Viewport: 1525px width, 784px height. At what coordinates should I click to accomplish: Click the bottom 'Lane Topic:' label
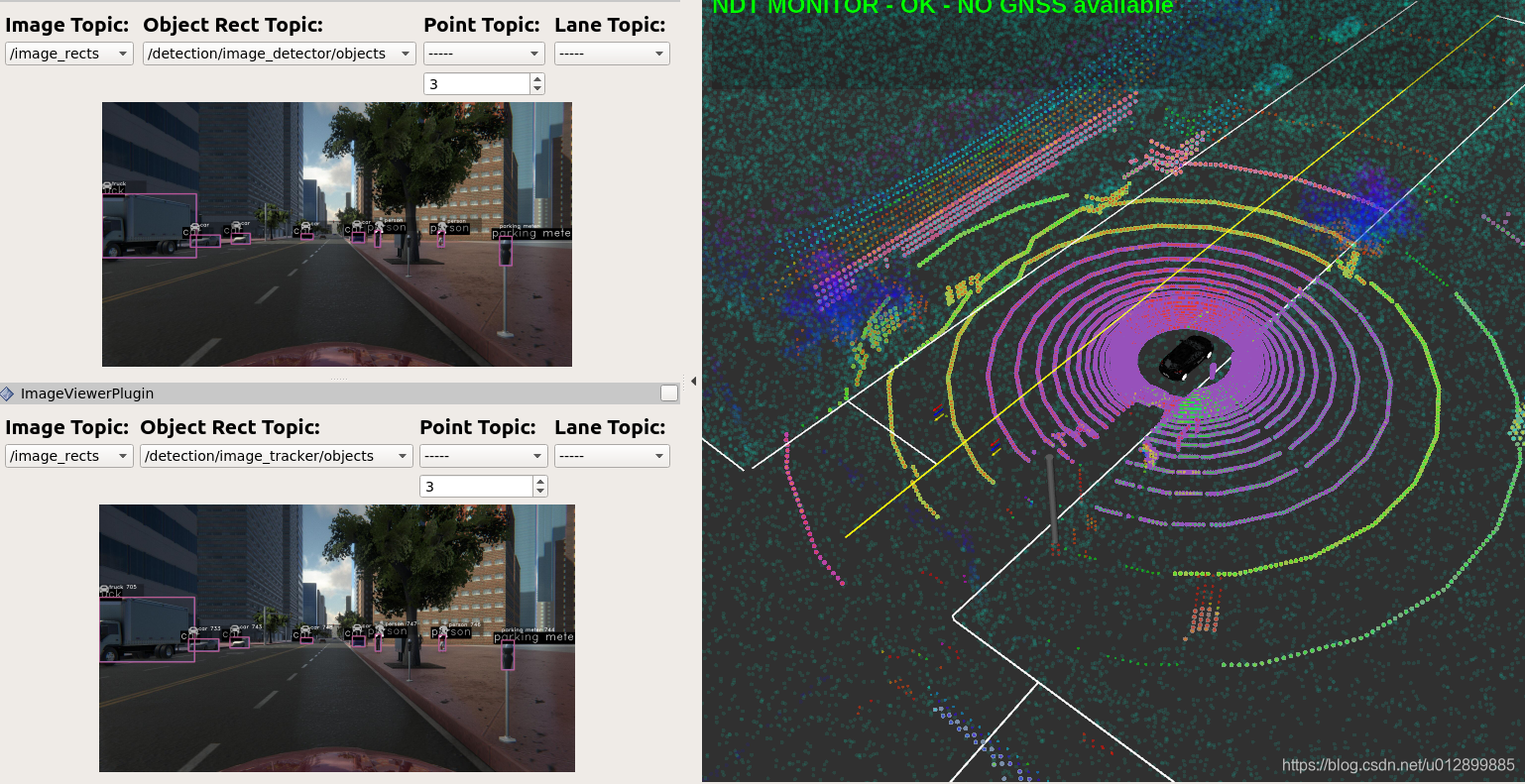point(610,427)
